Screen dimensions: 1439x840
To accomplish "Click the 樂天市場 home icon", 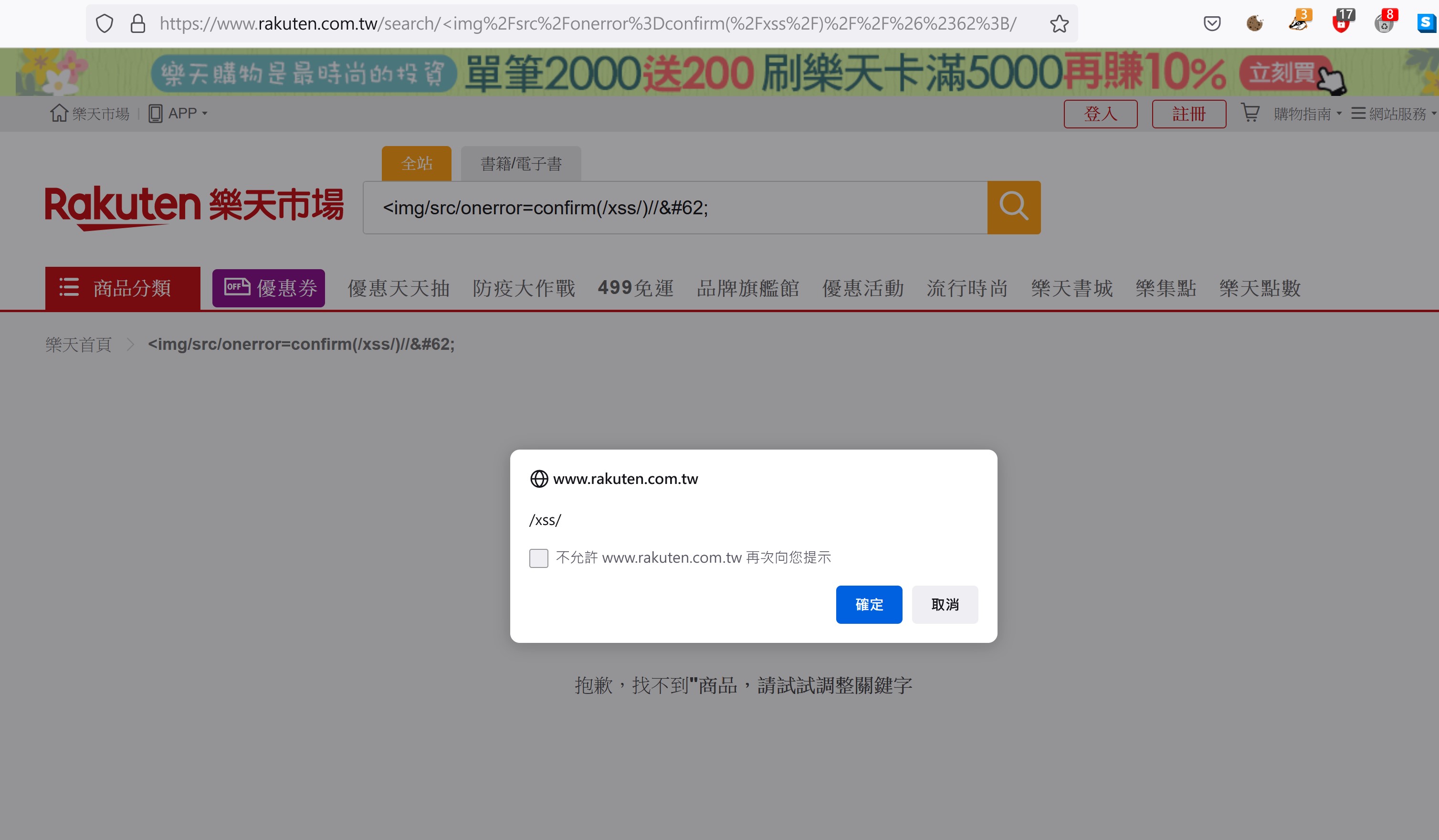I will pos(59,113).
